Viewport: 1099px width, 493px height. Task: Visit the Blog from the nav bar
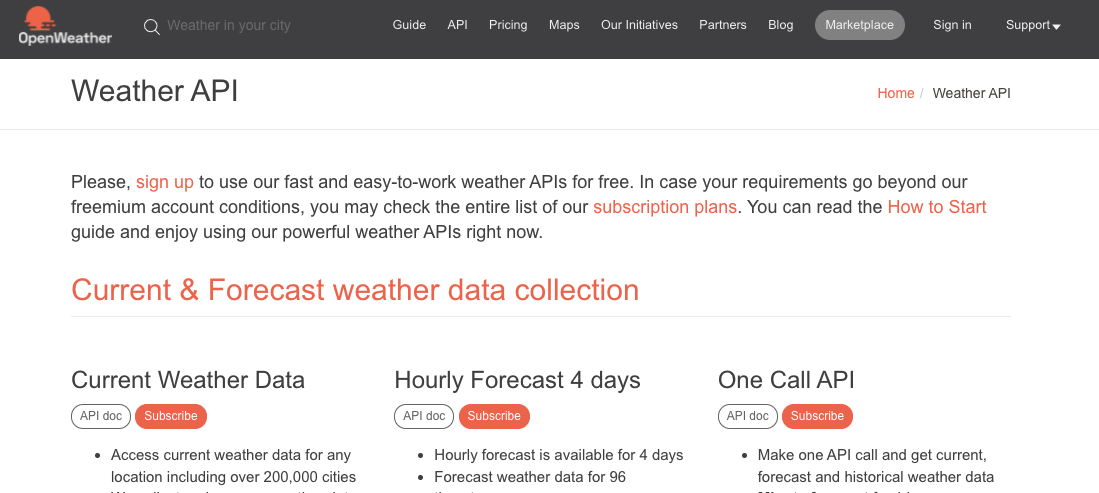(781, 25)
